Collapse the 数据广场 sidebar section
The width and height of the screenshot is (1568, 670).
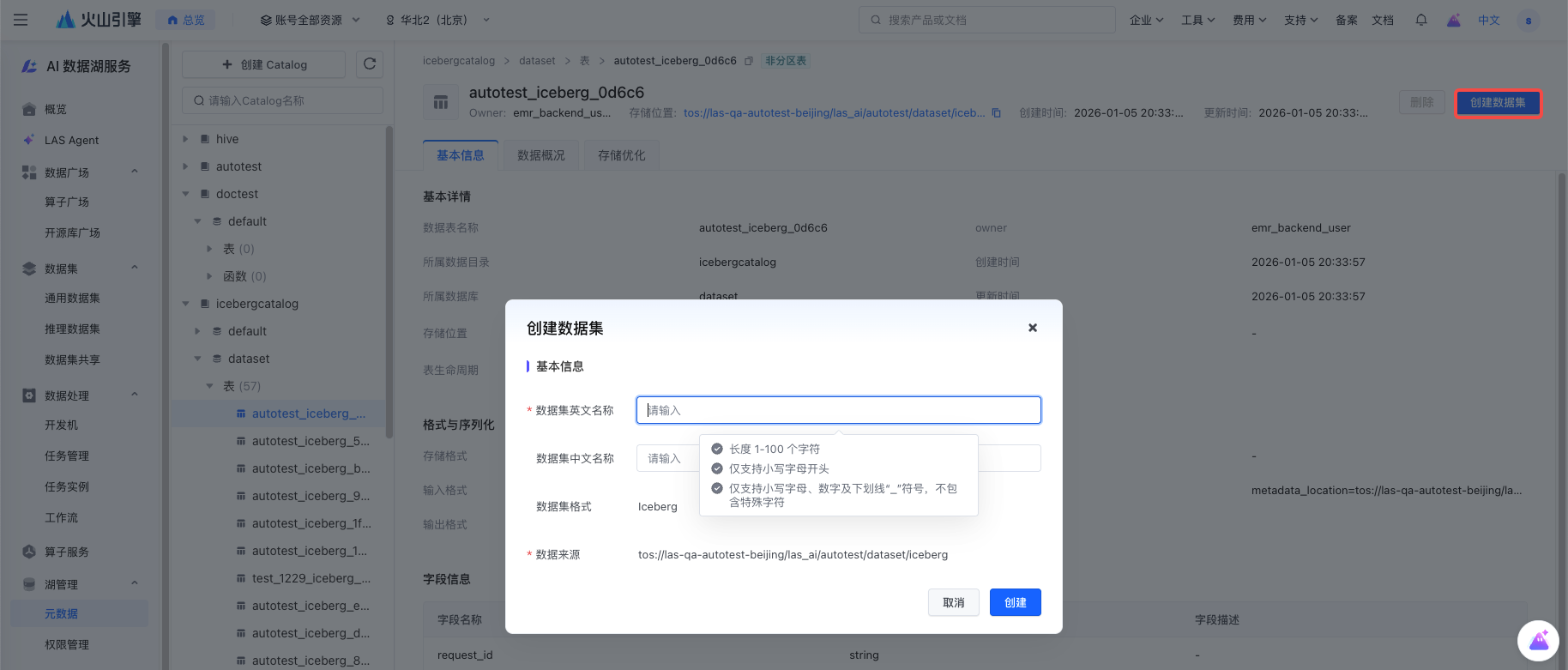coord(135,172)
